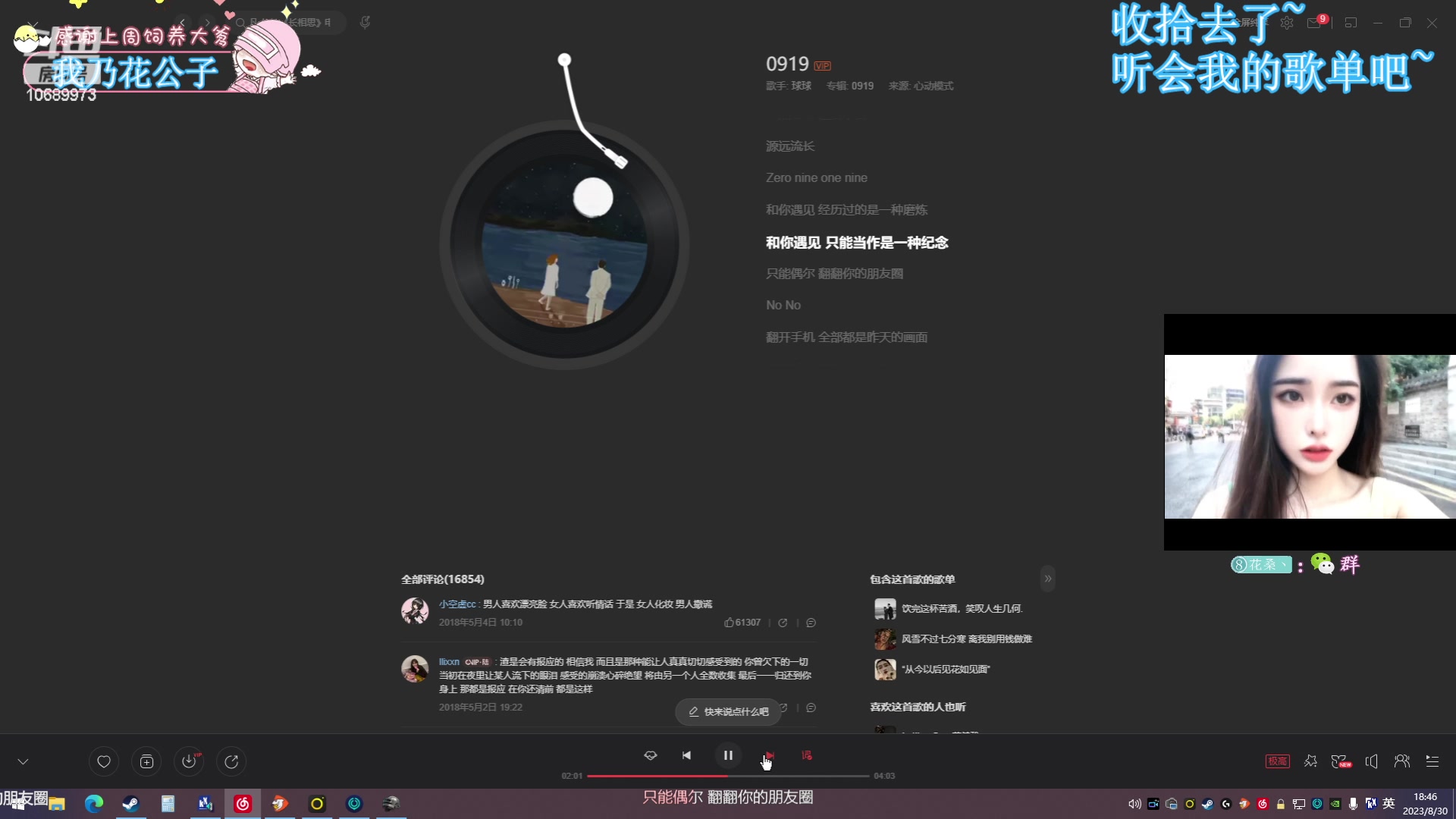Click the 快来说点什么吧 comment button

728,711
